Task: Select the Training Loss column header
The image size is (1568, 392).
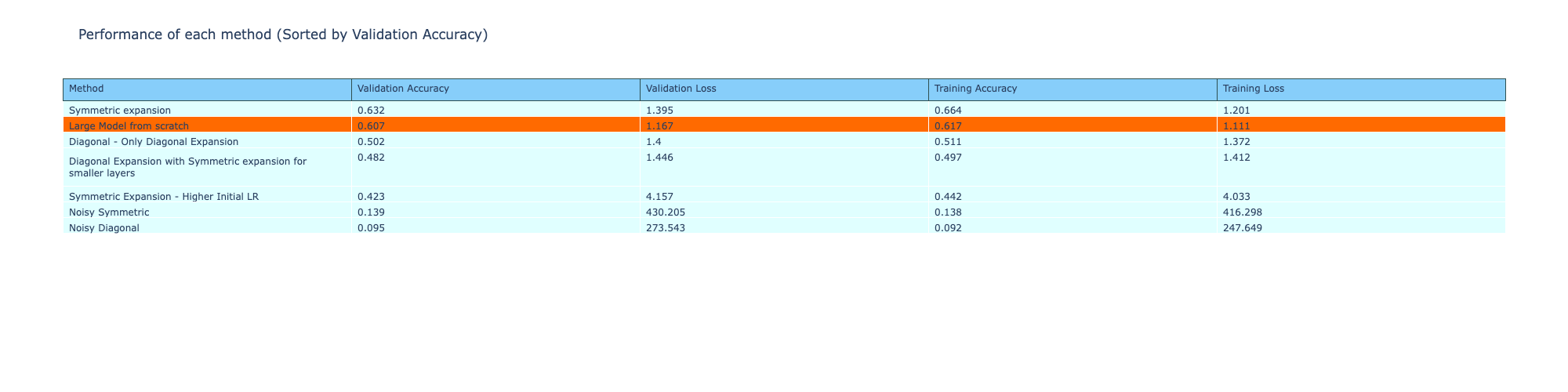Action: [1253, 89]
